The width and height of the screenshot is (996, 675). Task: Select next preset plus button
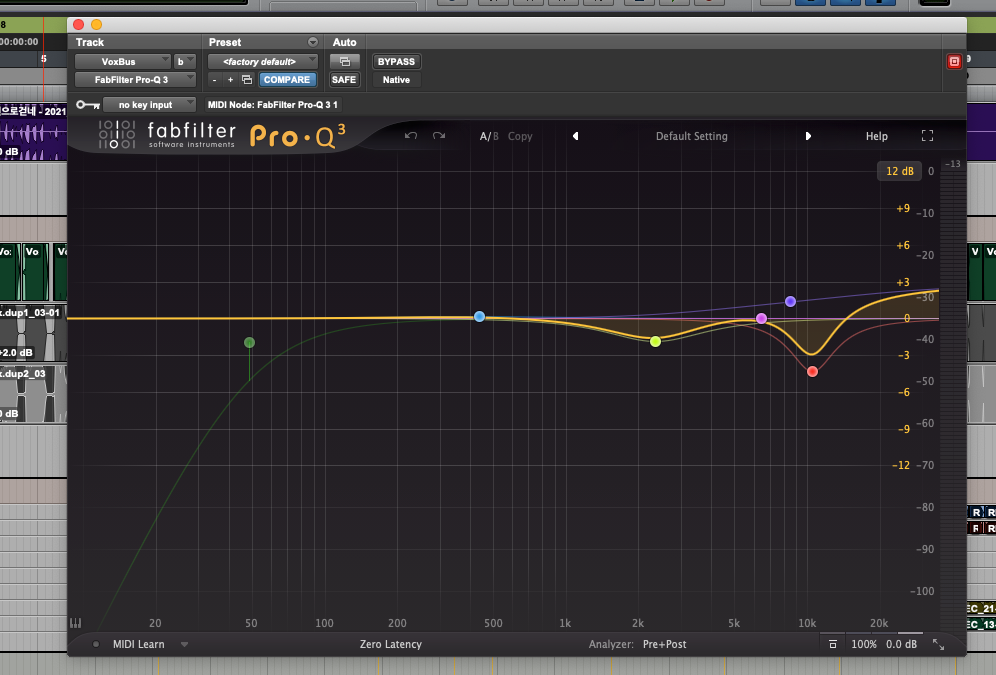[230, 79]
